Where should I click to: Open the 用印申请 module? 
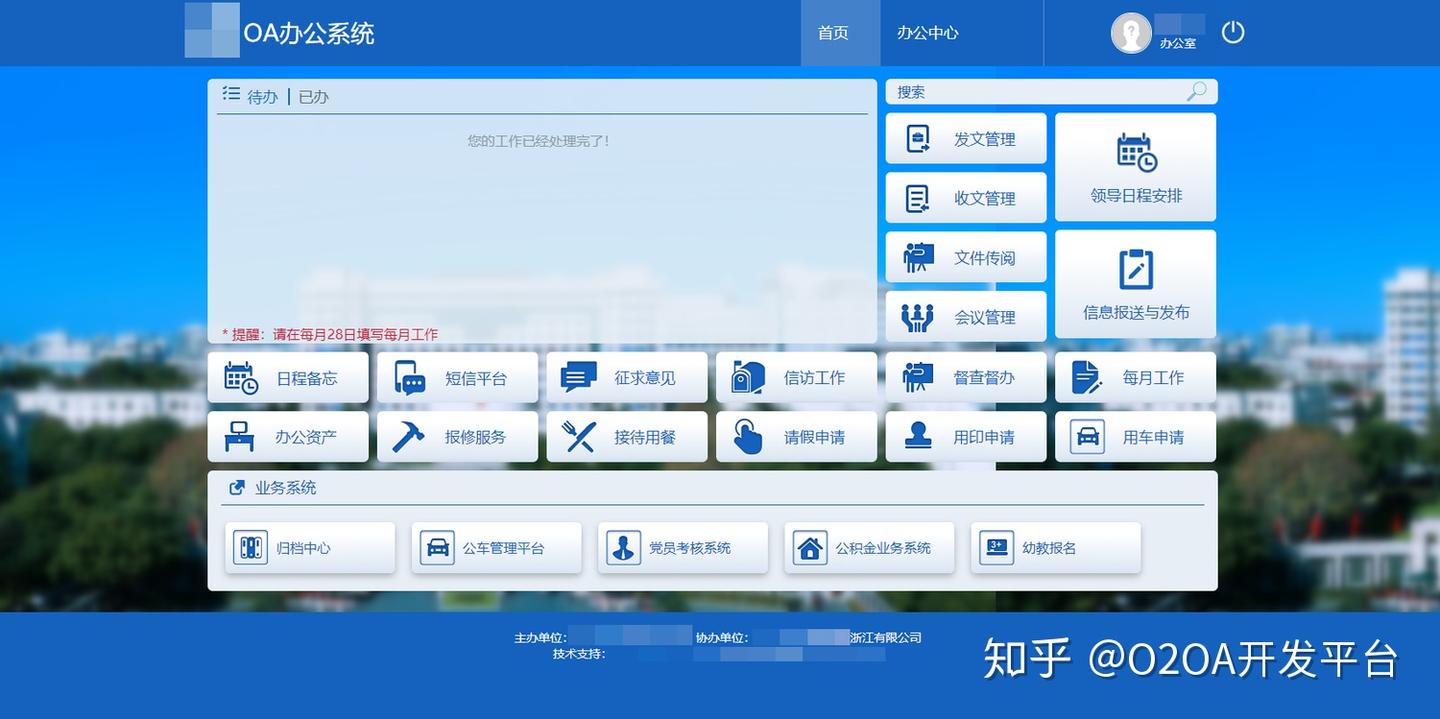click(966, 436)
